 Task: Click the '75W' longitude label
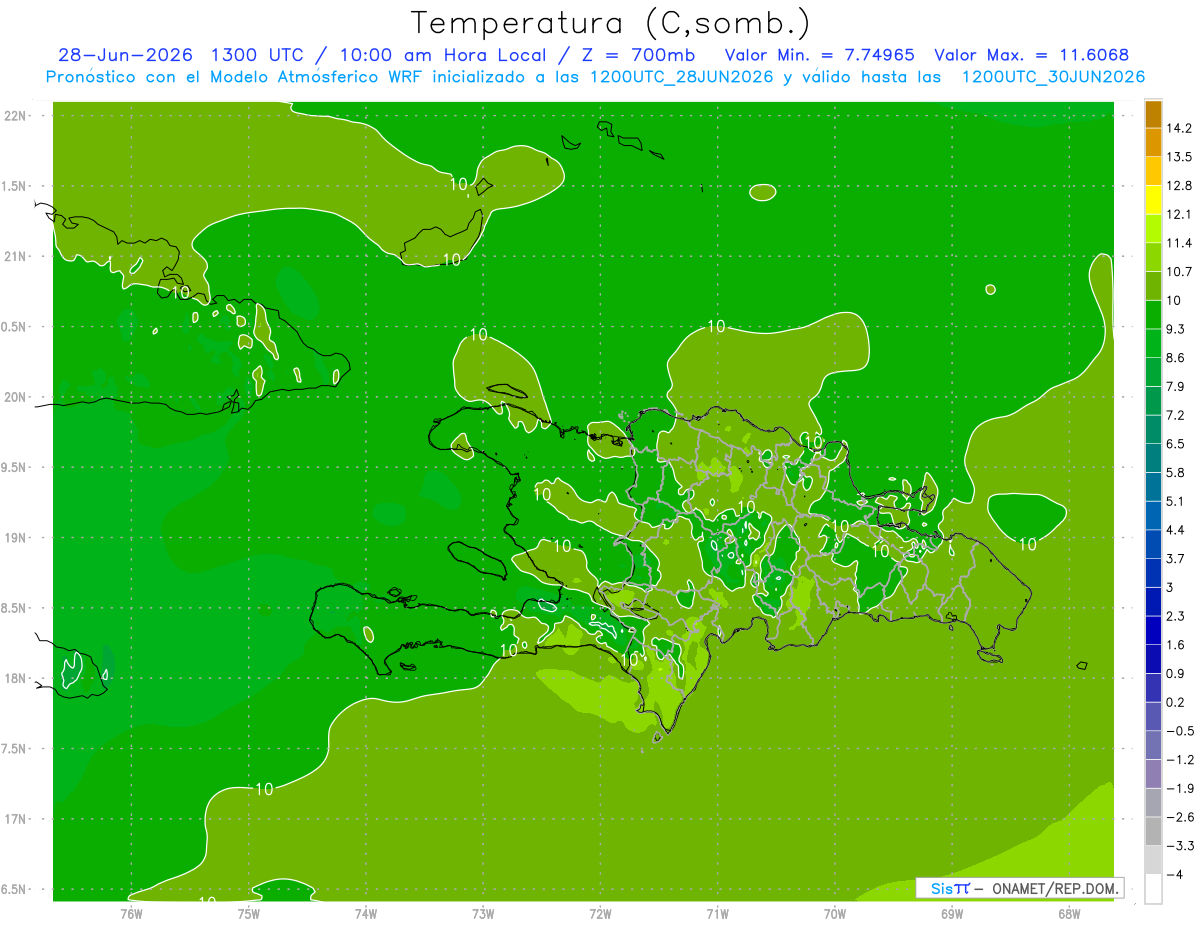249,913
